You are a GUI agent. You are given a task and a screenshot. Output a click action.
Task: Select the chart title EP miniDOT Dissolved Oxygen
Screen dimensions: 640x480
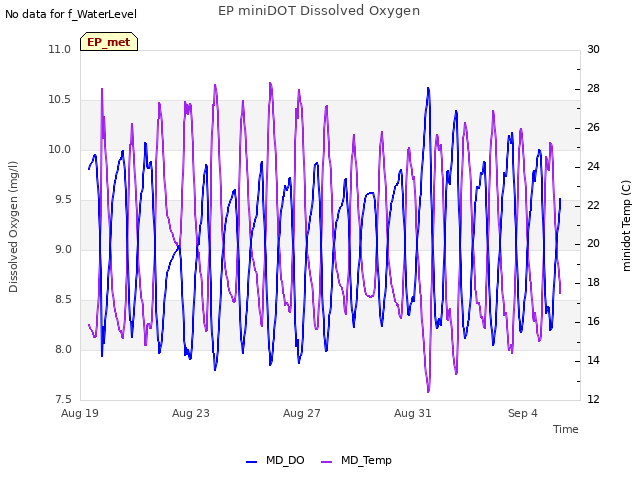pyautogui.click(x=319, y=11)
